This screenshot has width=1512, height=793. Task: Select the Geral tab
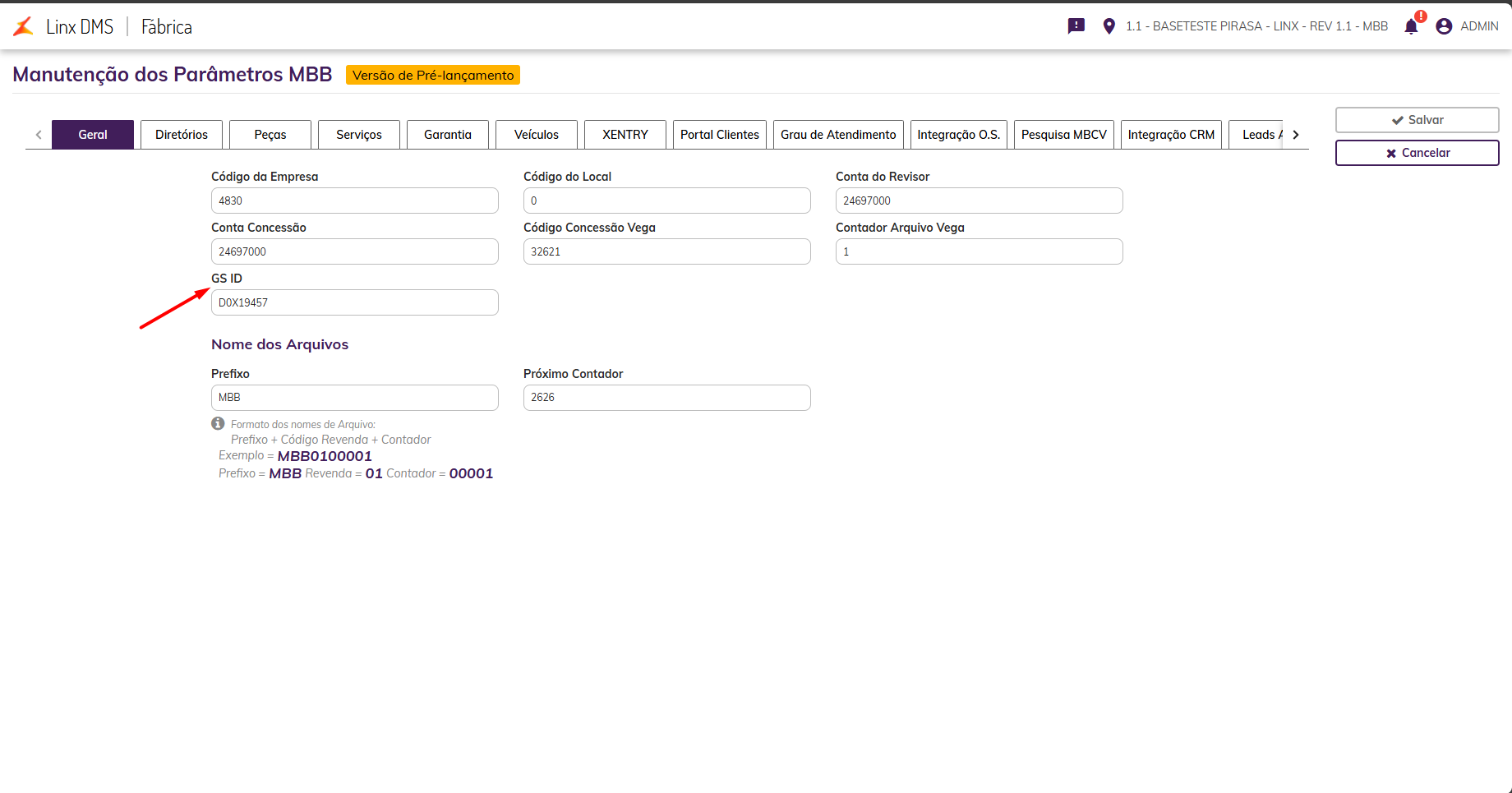(x=93, y=135)
